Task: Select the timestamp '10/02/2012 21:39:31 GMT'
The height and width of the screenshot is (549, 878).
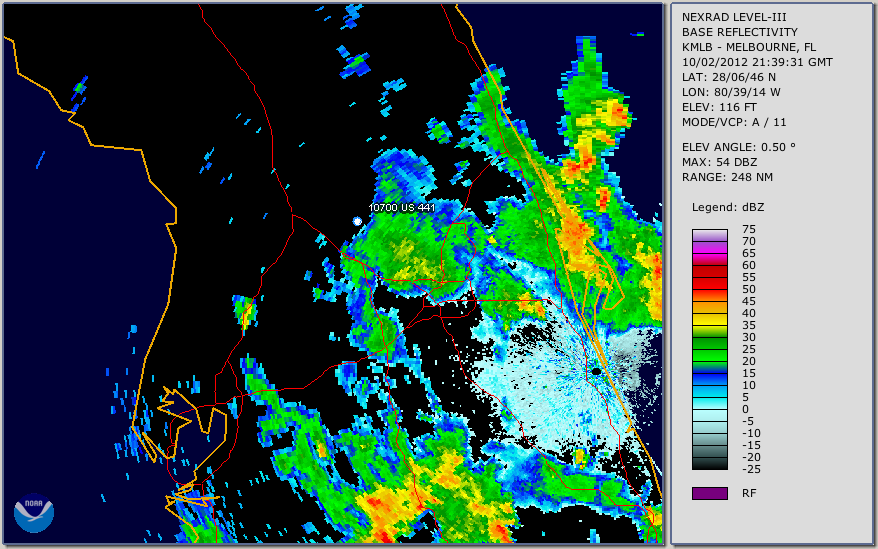Action: click(x=757, y=62)
